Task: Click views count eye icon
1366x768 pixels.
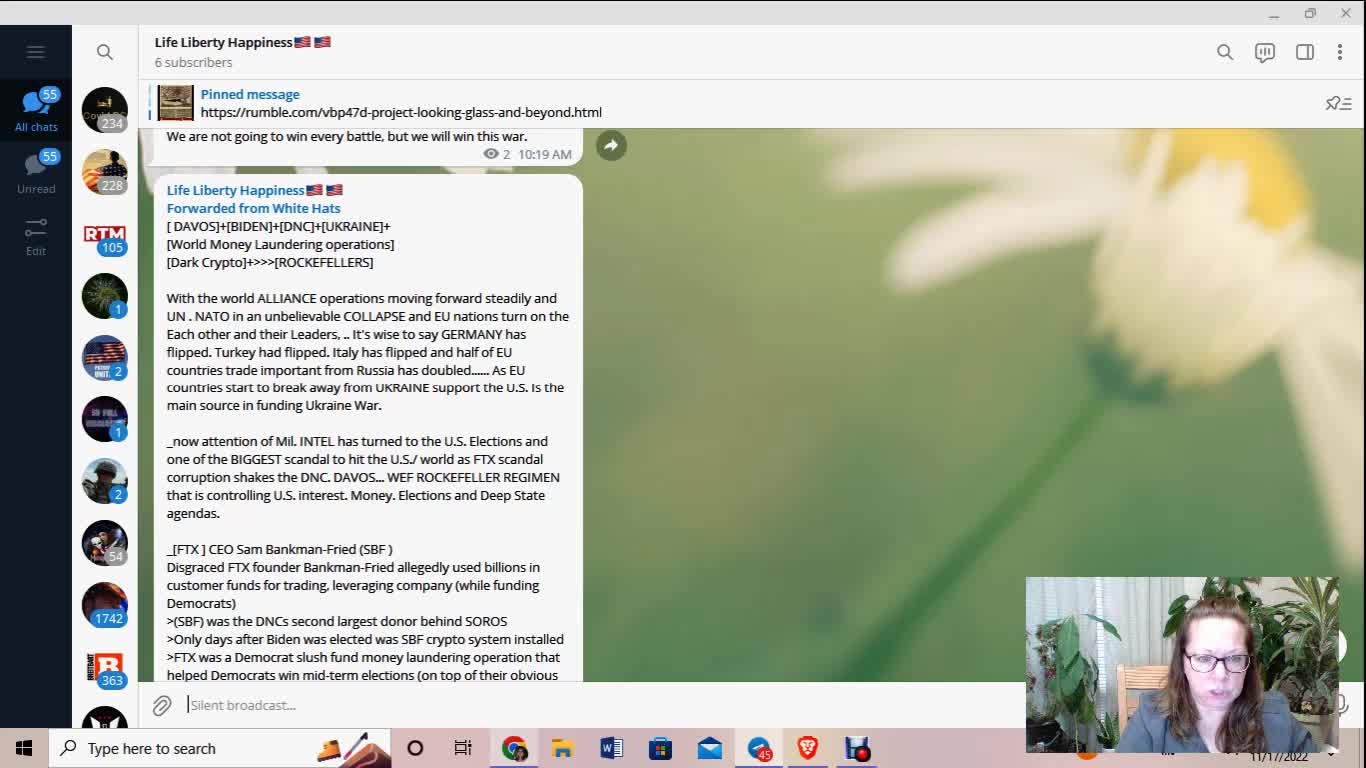Action: [491, 154]
